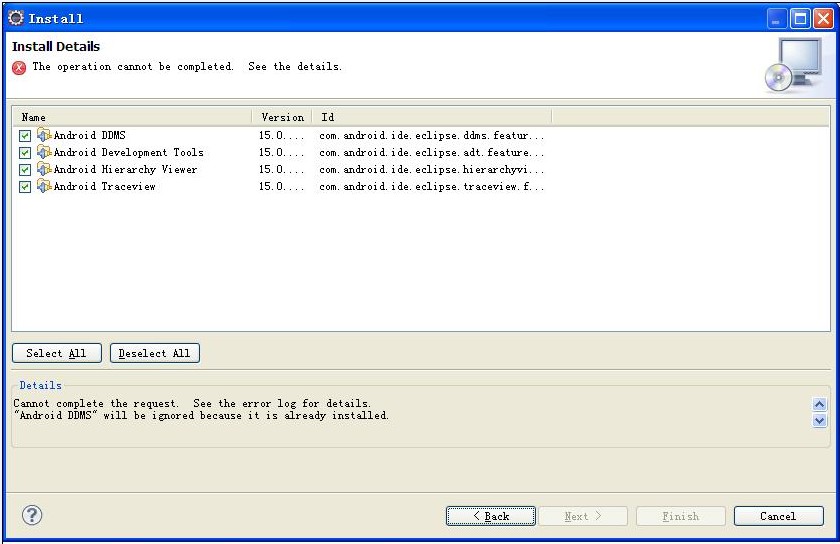
Task: Open help via the question mark icon
Action: [32, 515]
